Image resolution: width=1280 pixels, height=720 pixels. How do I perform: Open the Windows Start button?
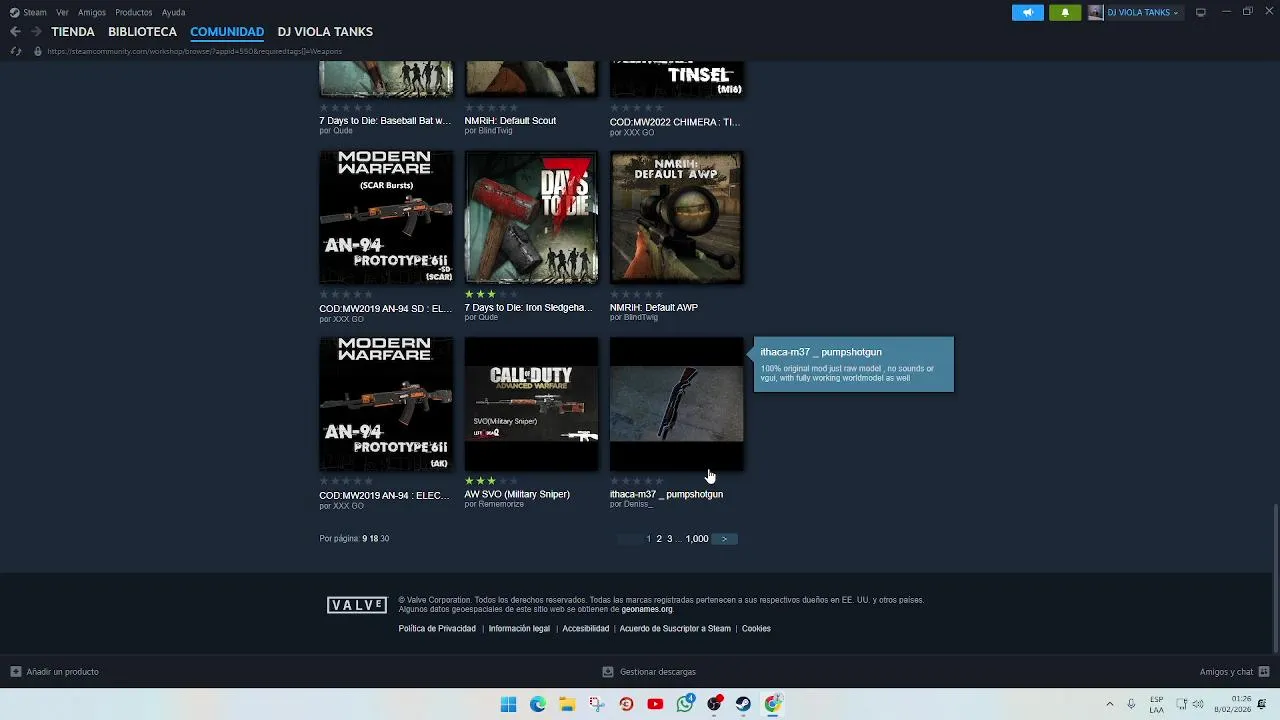[x=508, y=704]
